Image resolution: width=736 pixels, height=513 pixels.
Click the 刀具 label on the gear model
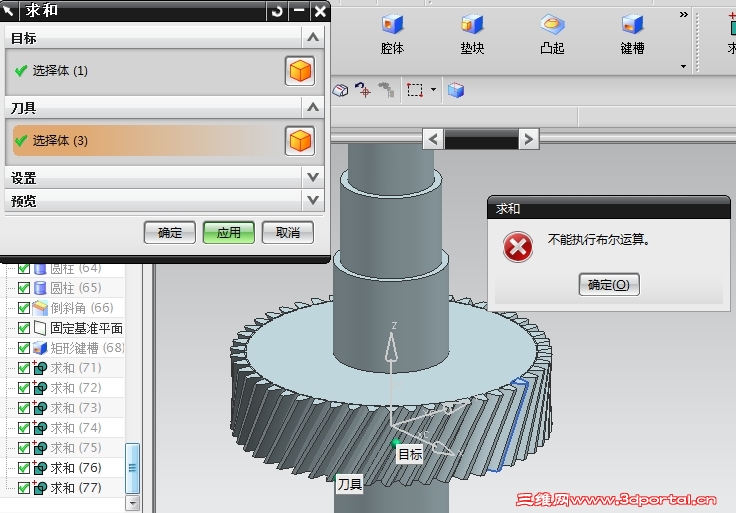click(350, 484)
